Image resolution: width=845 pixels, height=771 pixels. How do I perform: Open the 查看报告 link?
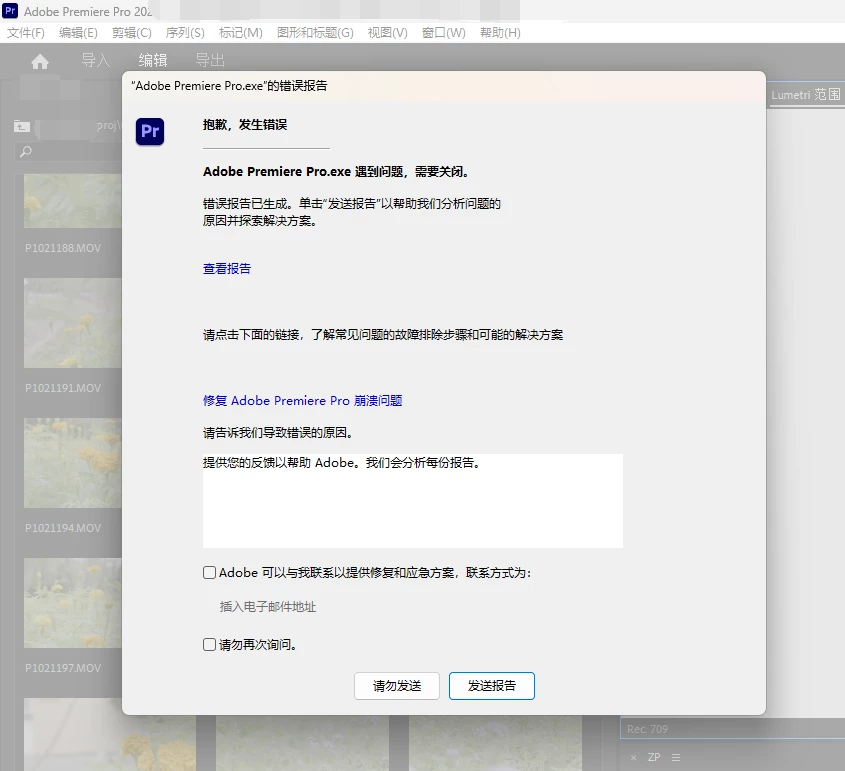pos(227,268)
